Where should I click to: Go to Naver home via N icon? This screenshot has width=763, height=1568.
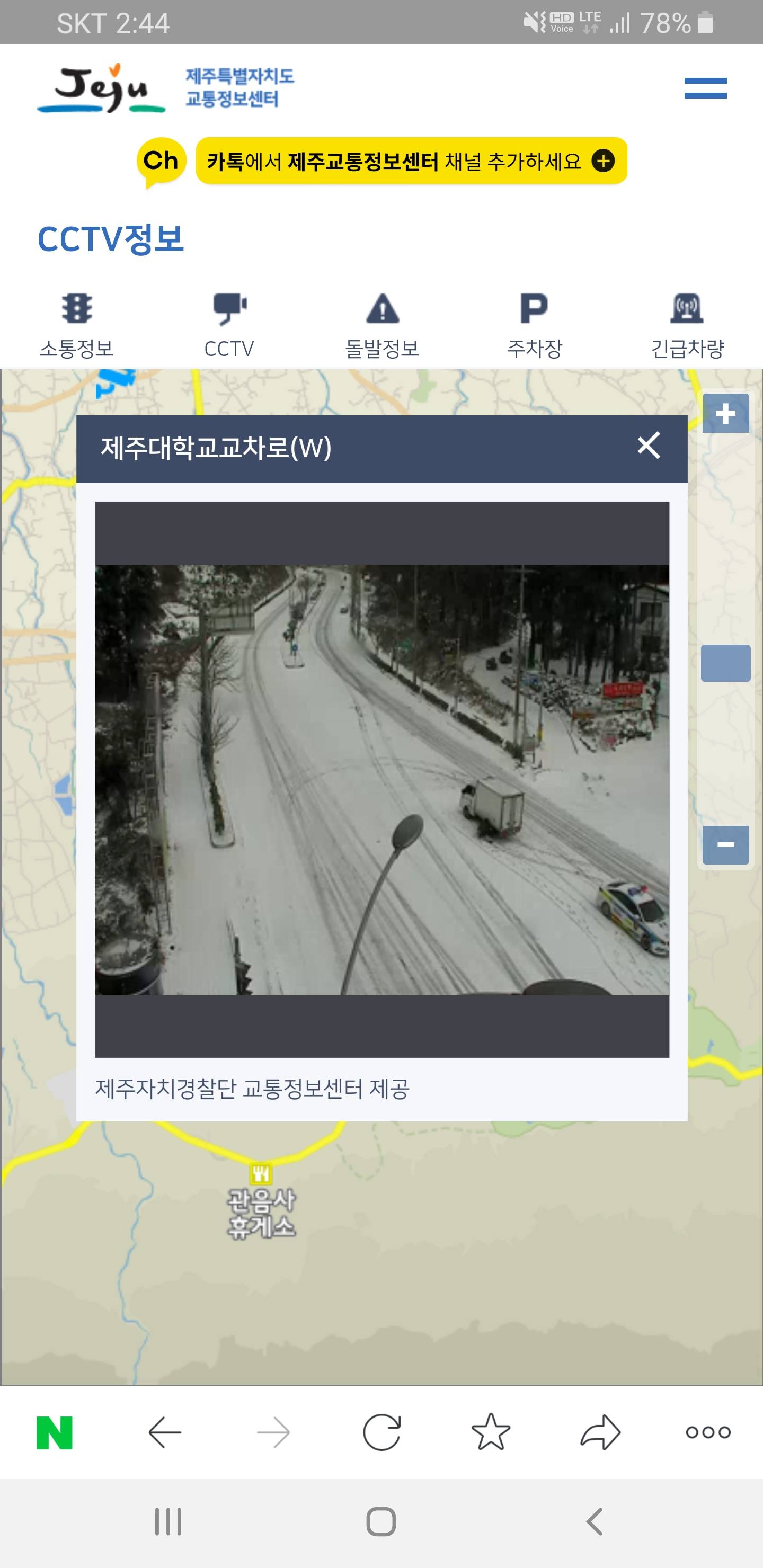point(55,1433)
